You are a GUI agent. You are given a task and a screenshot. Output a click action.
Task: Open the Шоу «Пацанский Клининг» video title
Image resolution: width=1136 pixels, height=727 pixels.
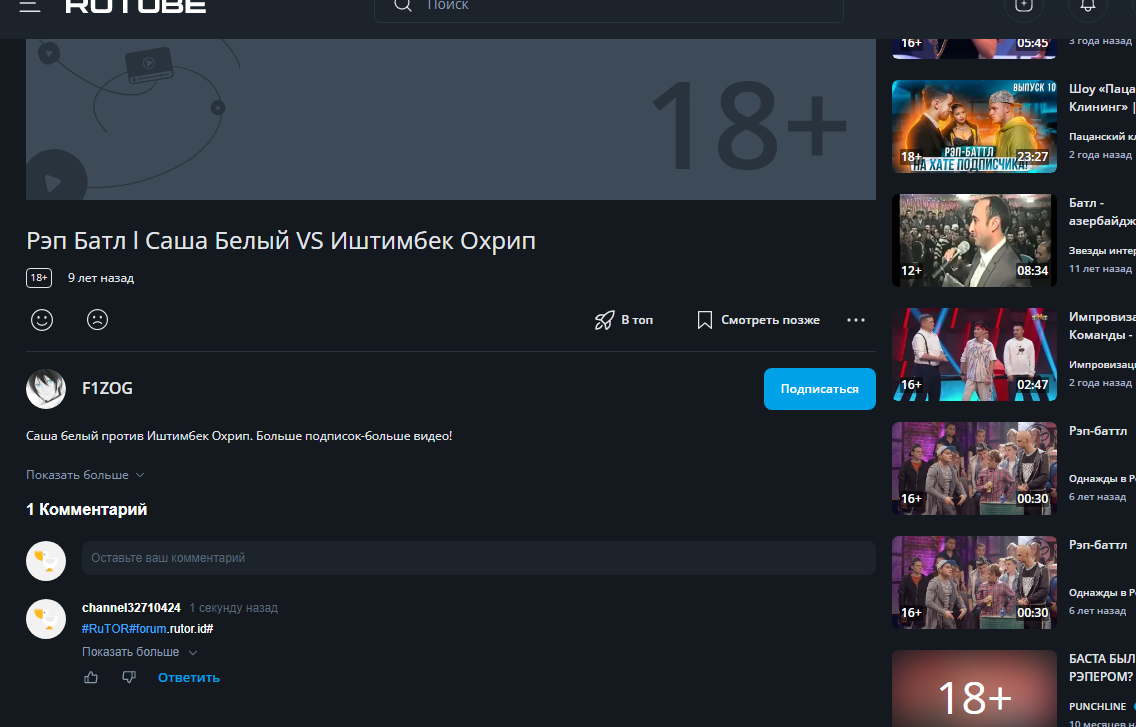point(1102,98)
